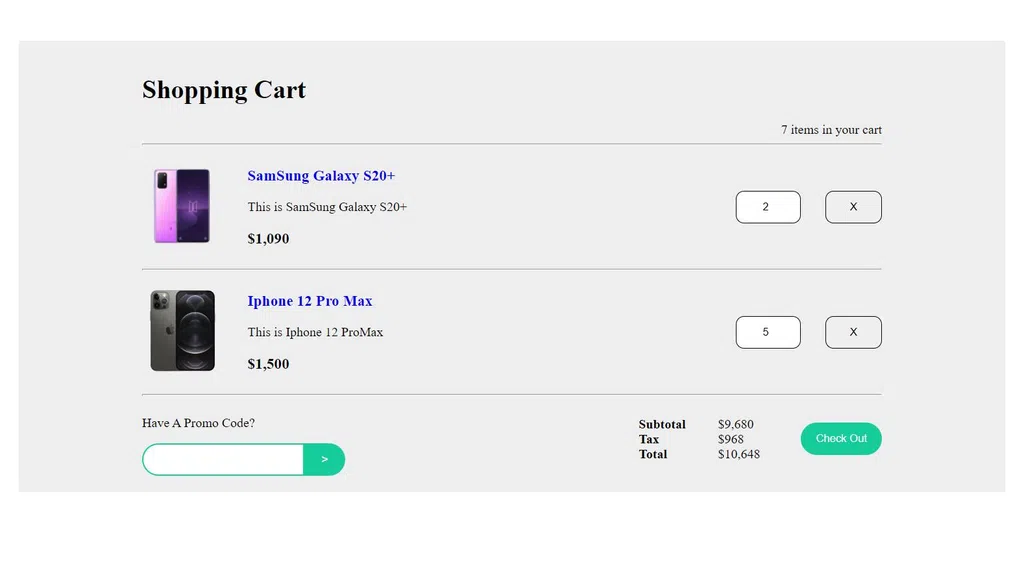Viewport: 1024px width, 581px height.
Task: Click the Tax label
Action: [x=648, y=439]
